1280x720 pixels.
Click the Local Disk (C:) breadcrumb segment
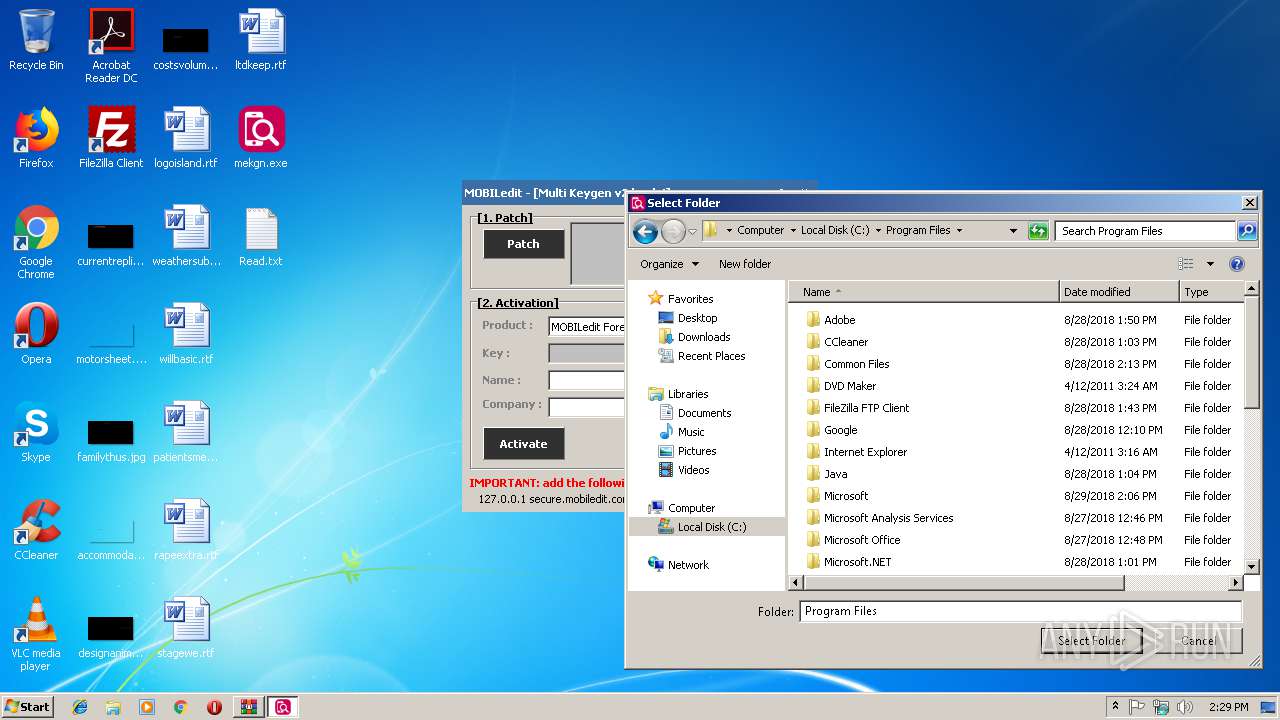(834, 231)
